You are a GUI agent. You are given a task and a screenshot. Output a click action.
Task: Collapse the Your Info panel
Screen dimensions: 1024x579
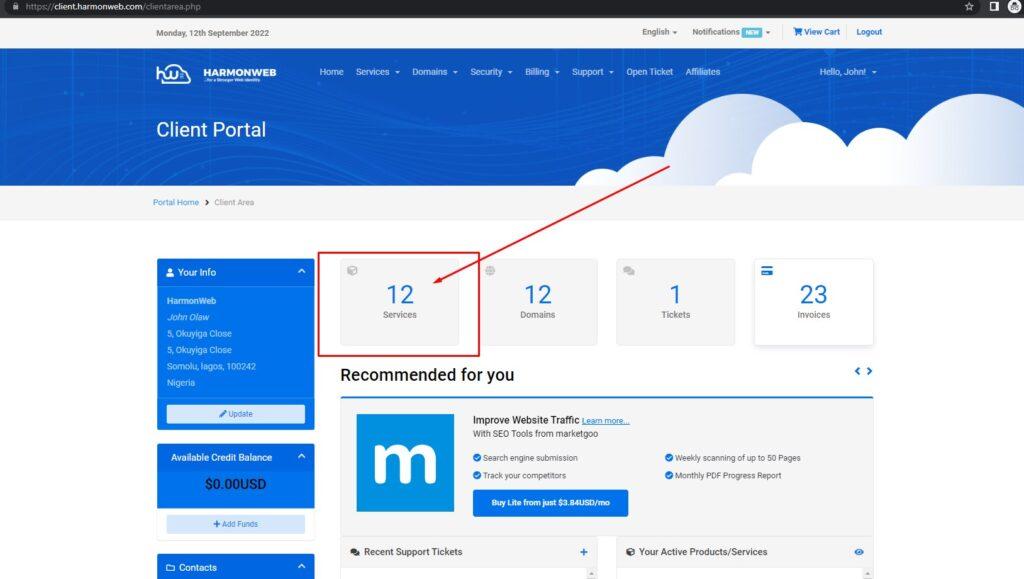(301, 272)
